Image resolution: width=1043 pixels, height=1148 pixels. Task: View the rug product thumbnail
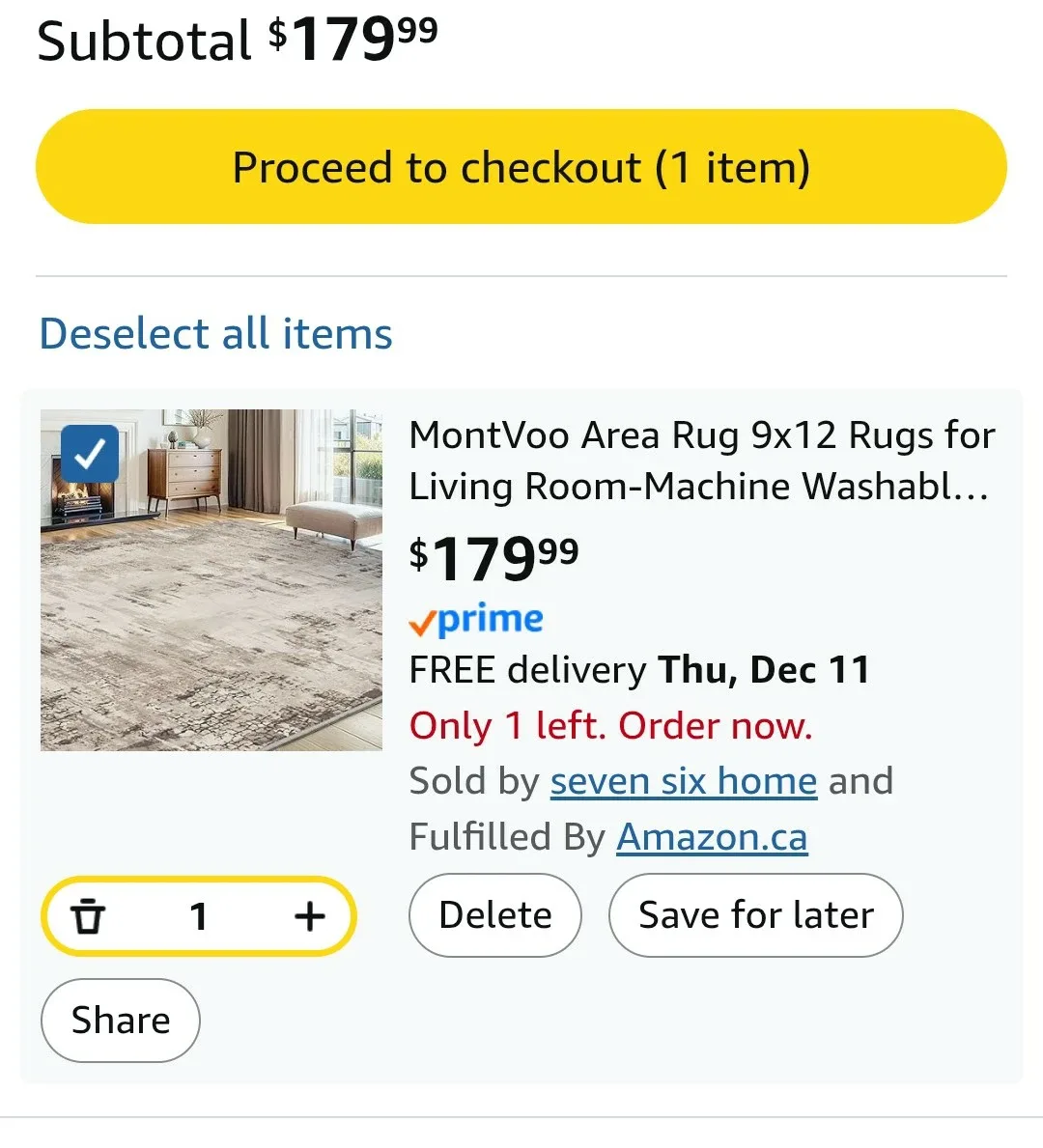pyautogui.click(x=211, y=579)
